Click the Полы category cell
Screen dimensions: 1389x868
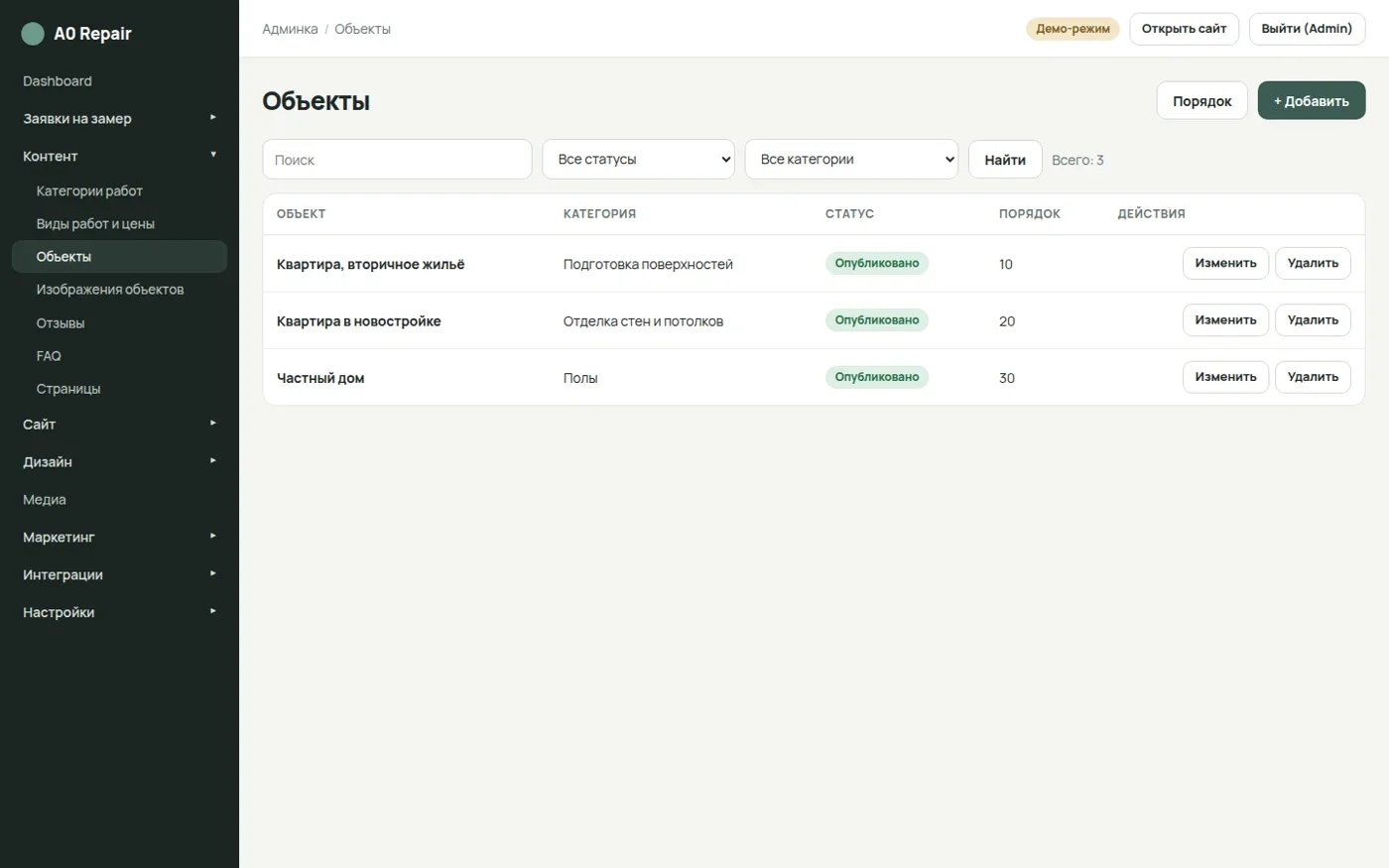click(580, 378)
